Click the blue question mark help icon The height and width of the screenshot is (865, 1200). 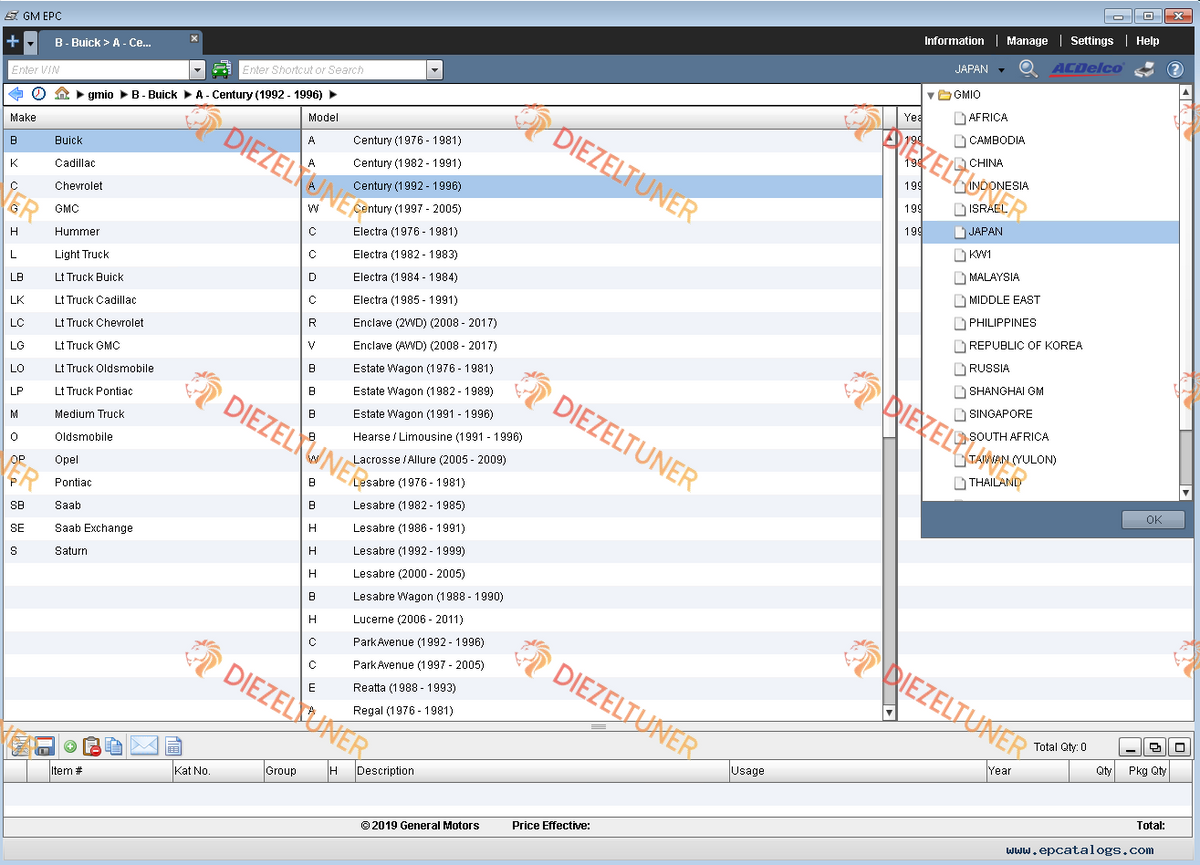pos(1175,69)
